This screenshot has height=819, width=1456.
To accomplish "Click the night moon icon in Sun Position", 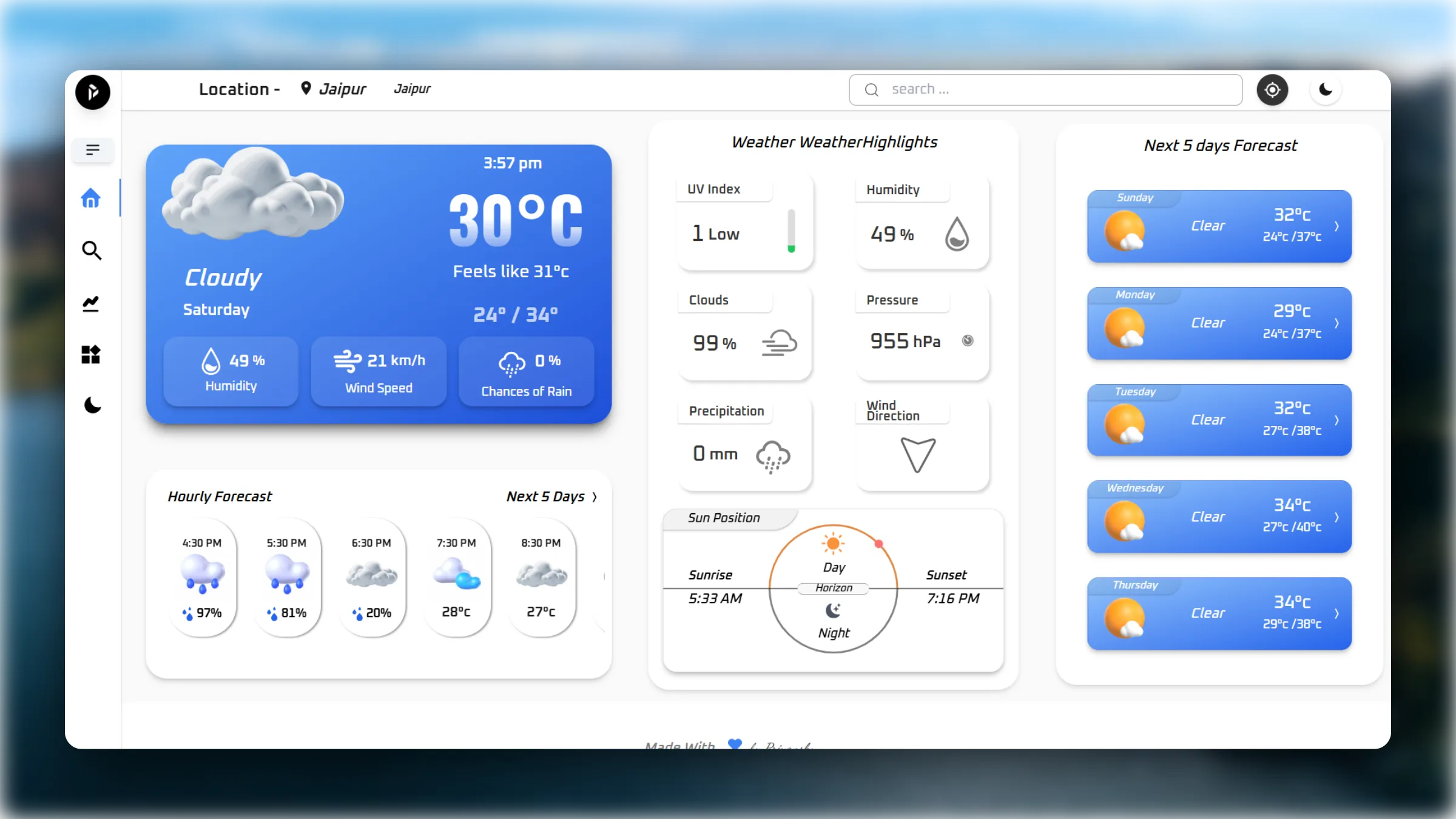I will pos(834,610).
